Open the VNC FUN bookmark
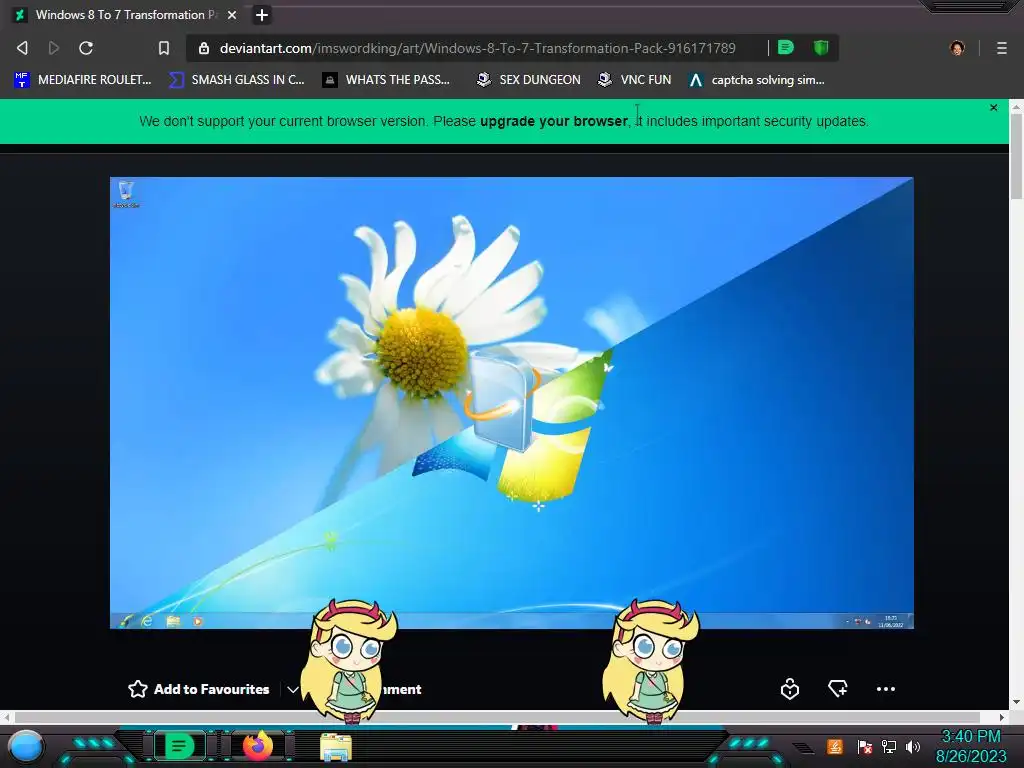Viewport: 1024px width, 768px height. pyautogui.click(x=635, y=80)
